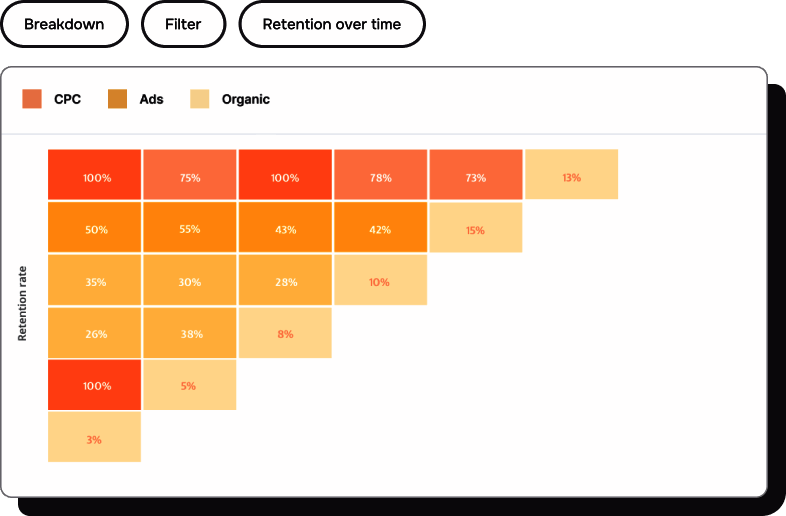The height and width of the screenshot is (516, 786).
Task: Click the 78% retention cell
Action: pyautogui.click(x=380, y=178)
